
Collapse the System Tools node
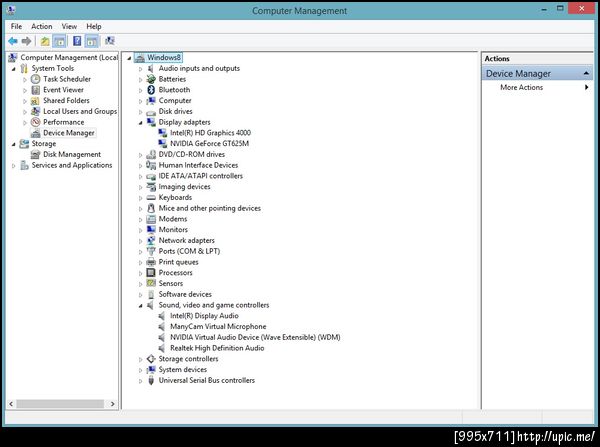point(14,69)
